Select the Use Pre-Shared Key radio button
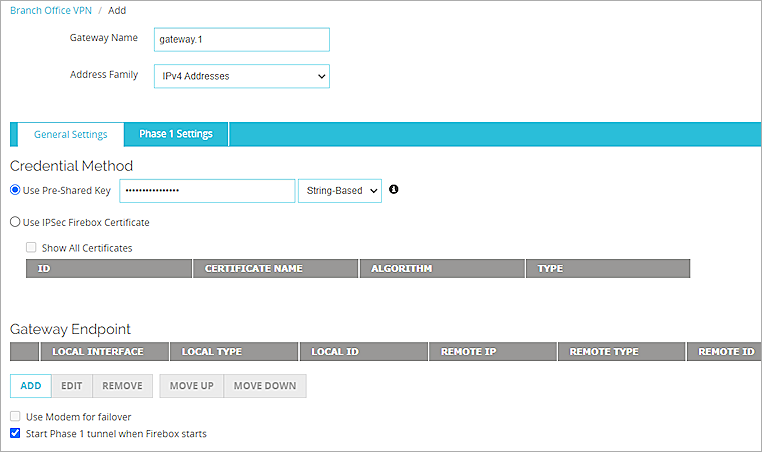762x452 pixels. pyautogui.click(x=15, y=191)
